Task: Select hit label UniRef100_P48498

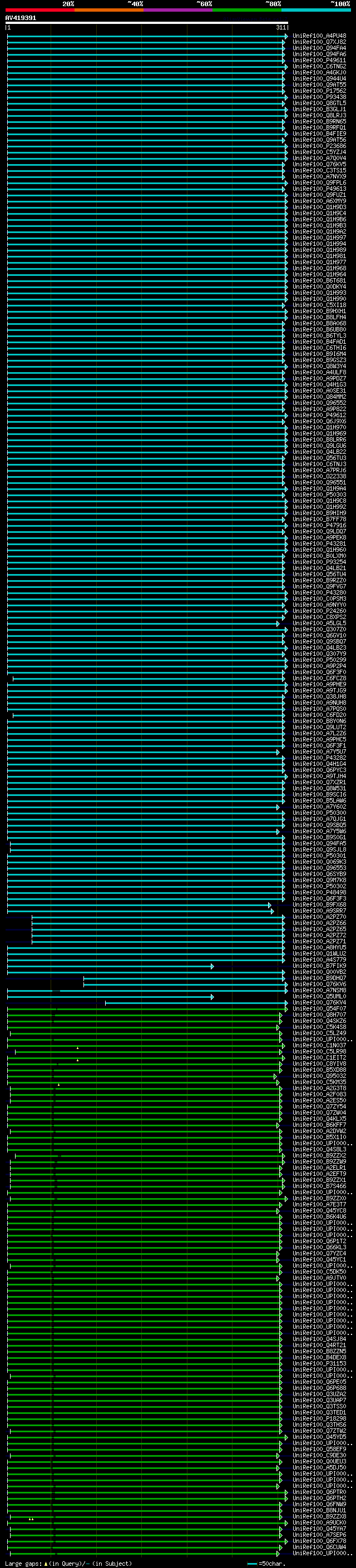Action: pos(319,892)
